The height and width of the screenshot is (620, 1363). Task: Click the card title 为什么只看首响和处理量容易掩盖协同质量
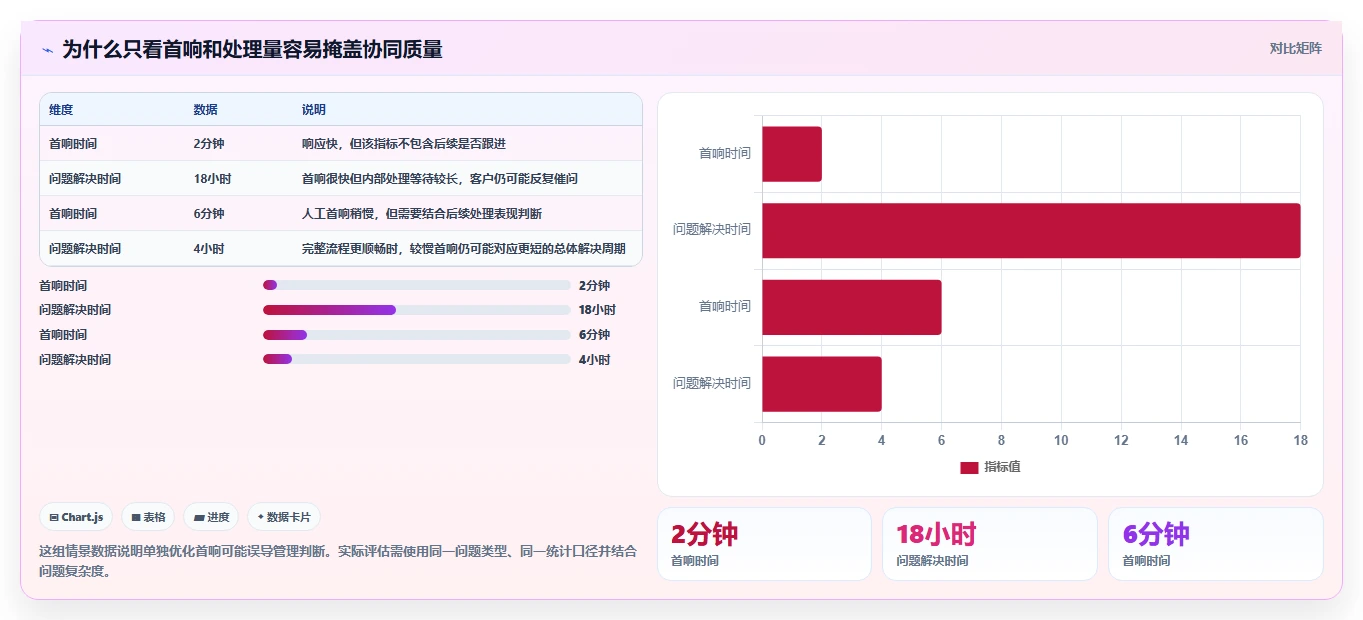[x=252, y=49]
